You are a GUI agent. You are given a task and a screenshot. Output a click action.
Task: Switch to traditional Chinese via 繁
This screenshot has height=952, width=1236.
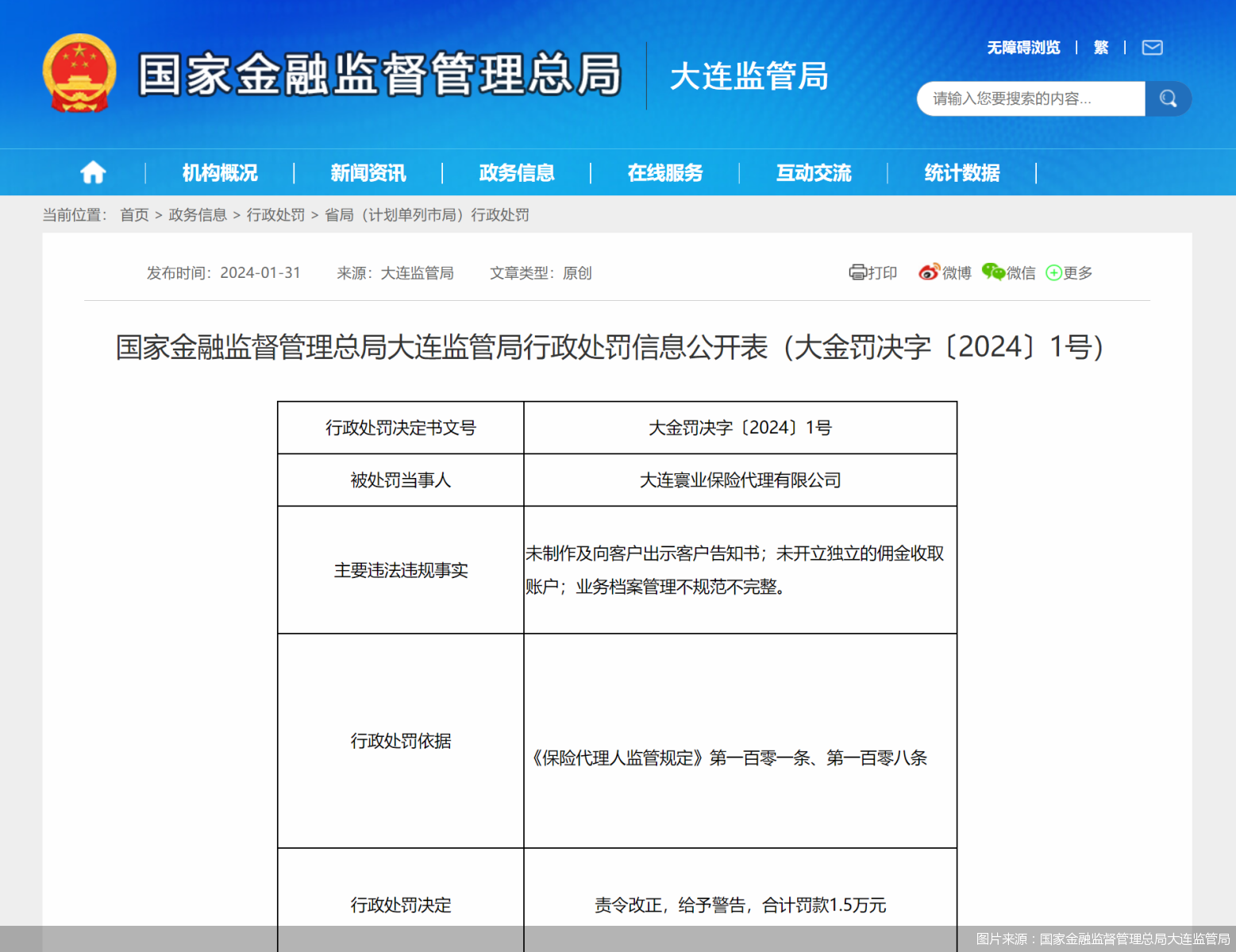pos(1101,48)
